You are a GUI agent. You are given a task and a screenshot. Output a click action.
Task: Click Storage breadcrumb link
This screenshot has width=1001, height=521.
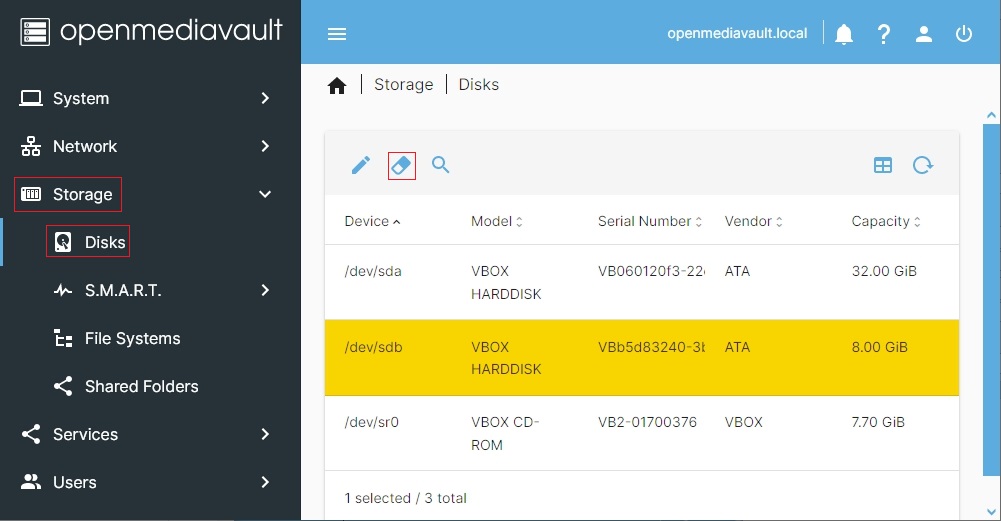pos(403,85)
